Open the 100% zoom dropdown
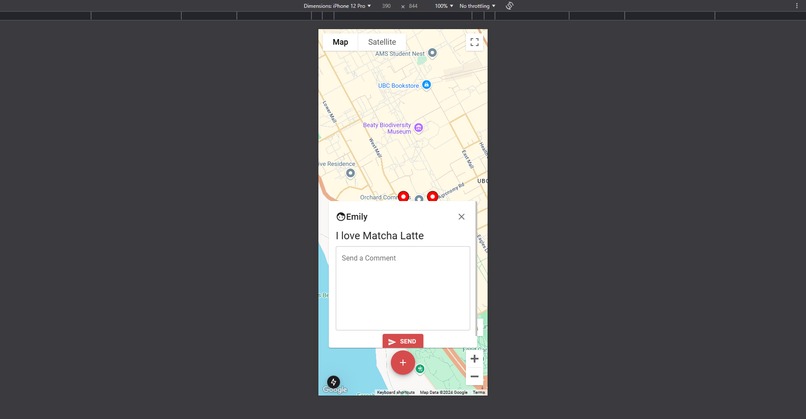This screenshot has height=419, width=806. 444,6
